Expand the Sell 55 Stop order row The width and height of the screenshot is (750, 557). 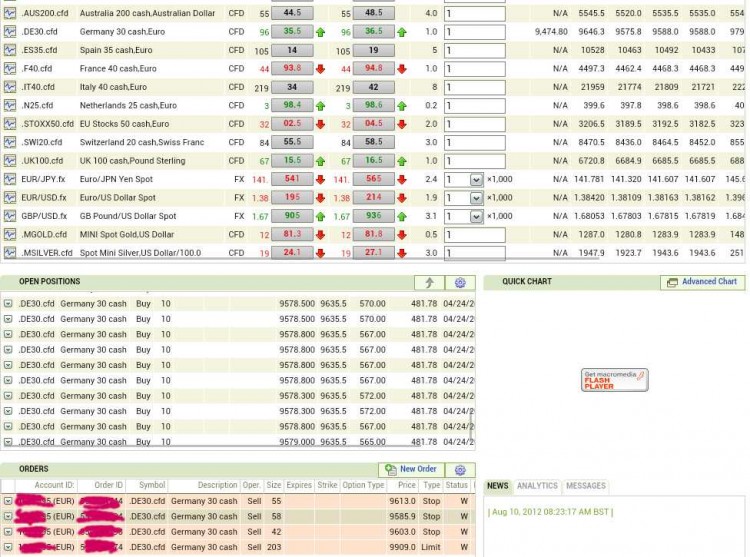pos(8,501)
